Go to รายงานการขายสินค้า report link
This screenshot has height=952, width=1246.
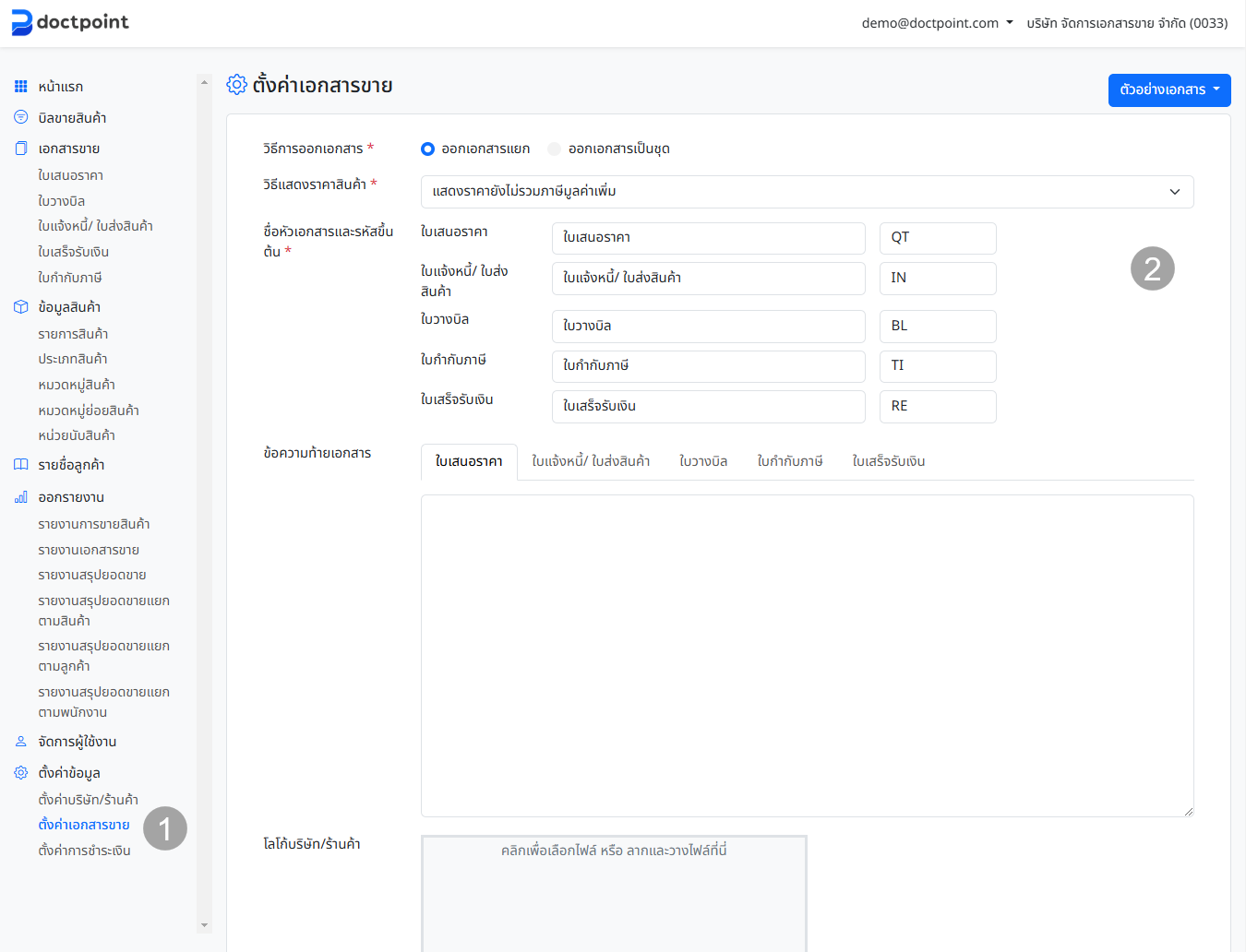click(93, 524)
